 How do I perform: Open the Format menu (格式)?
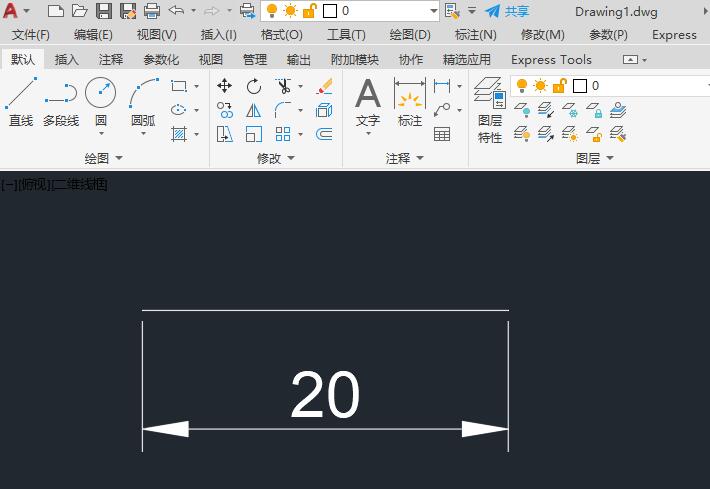point(282,35)
